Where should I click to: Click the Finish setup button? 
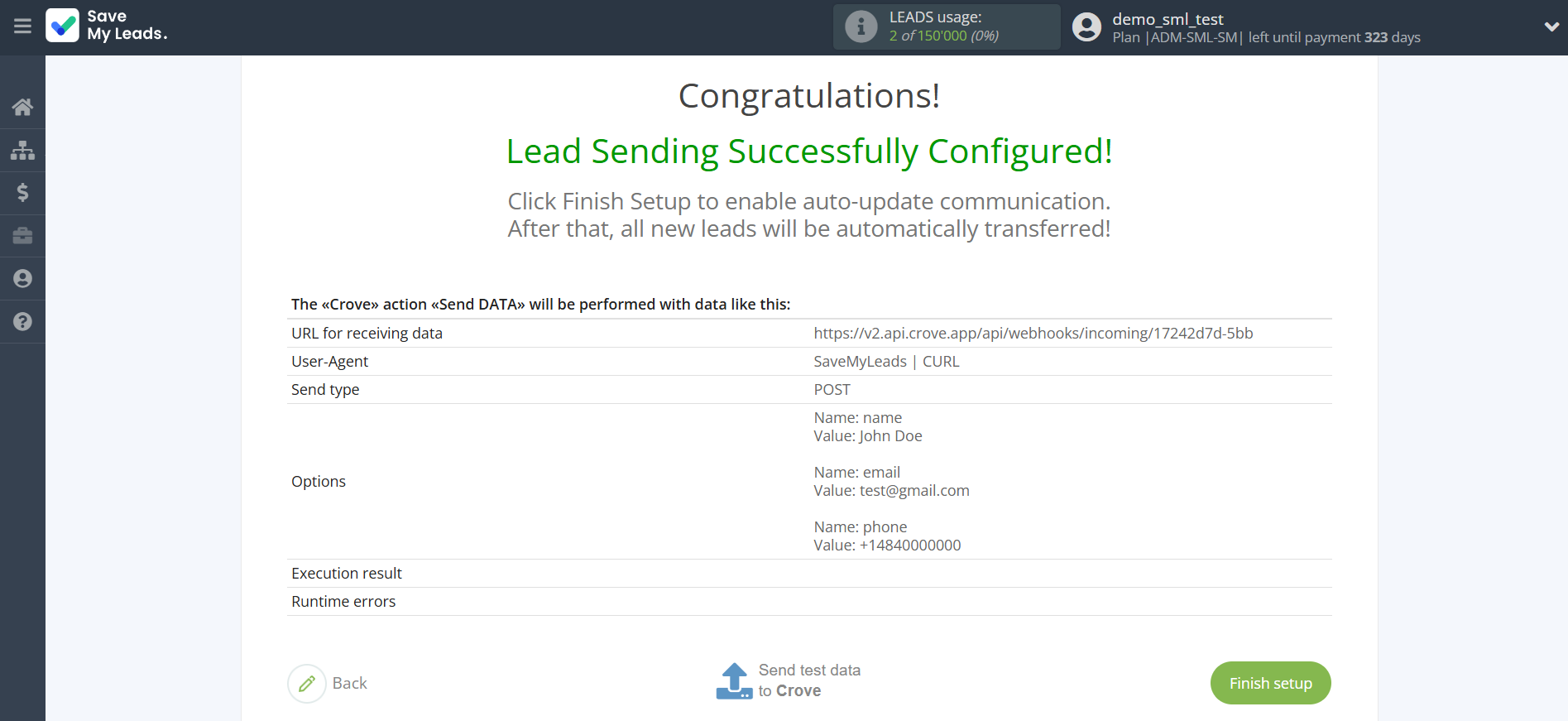tap(1270, 683)
